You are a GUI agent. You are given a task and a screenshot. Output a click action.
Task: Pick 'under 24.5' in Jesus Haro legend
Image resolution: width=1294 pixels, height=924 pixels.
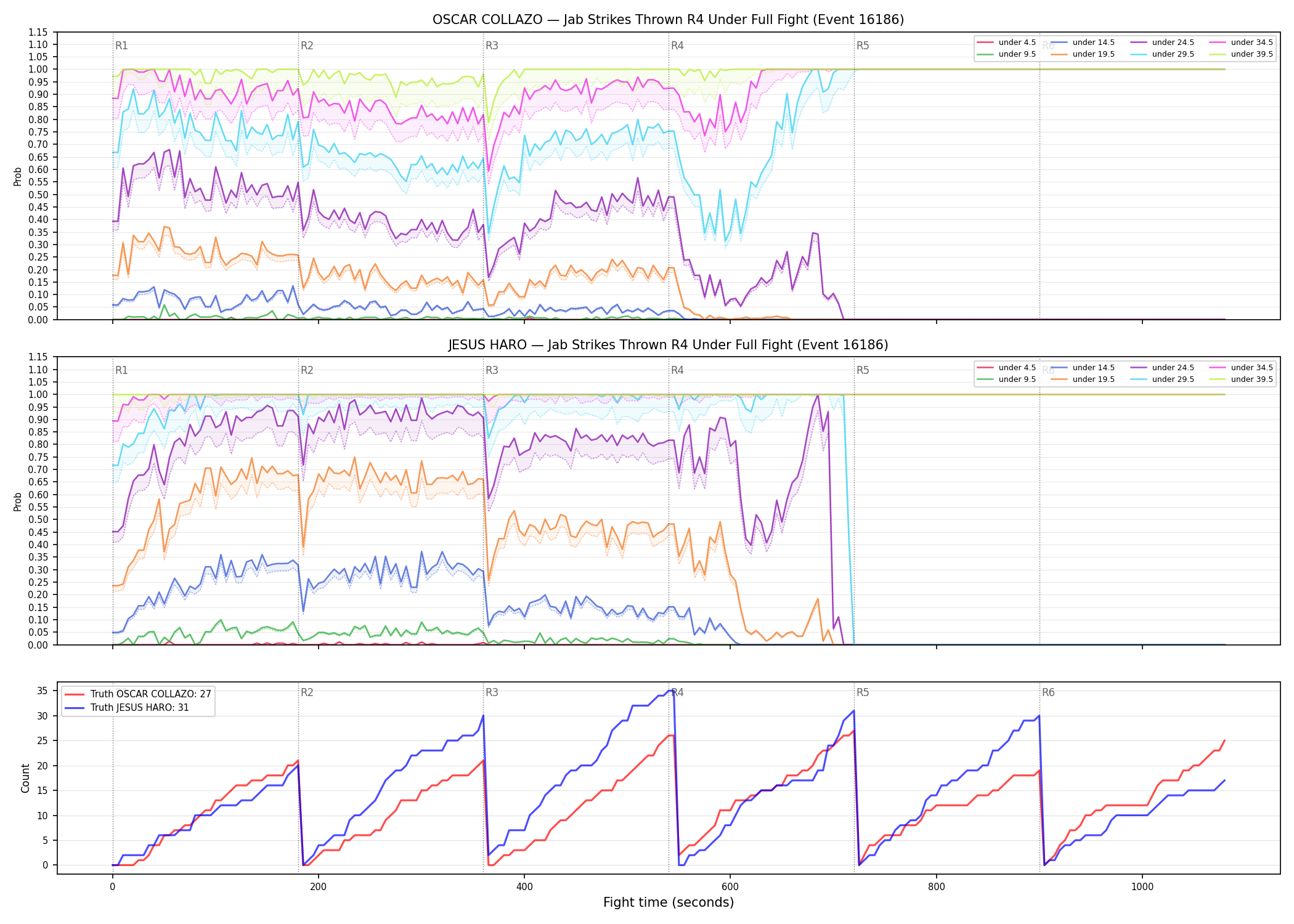1162,368
